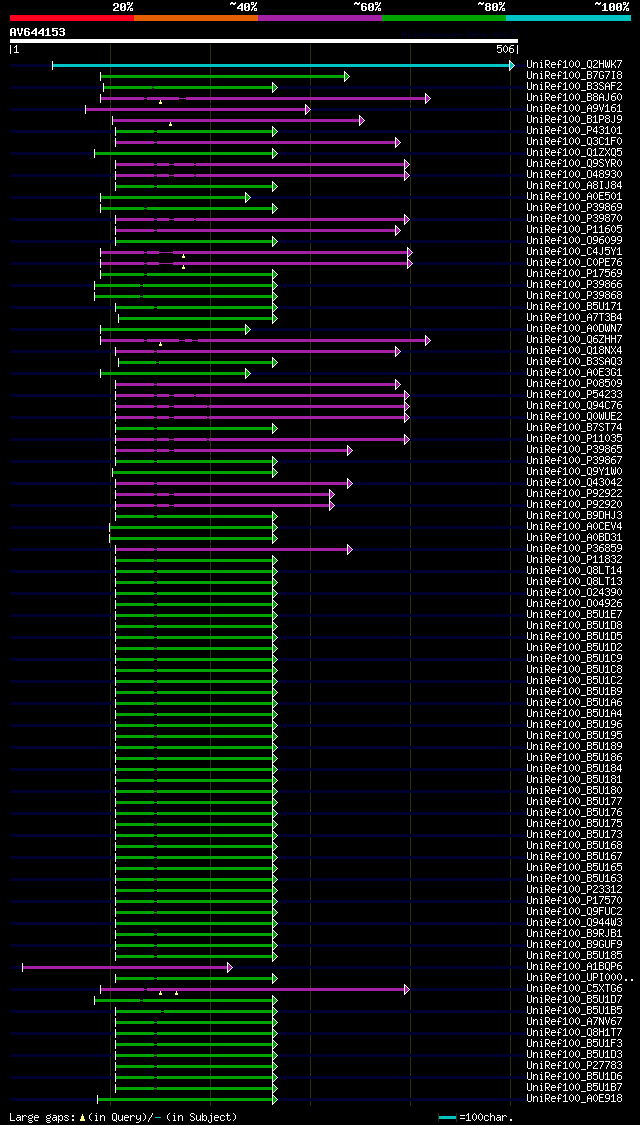The width and height of the screenshot is (640, 1125).
Task: Click the label UniRef100_A7T3B4
Action: click(x=574, y=318)
